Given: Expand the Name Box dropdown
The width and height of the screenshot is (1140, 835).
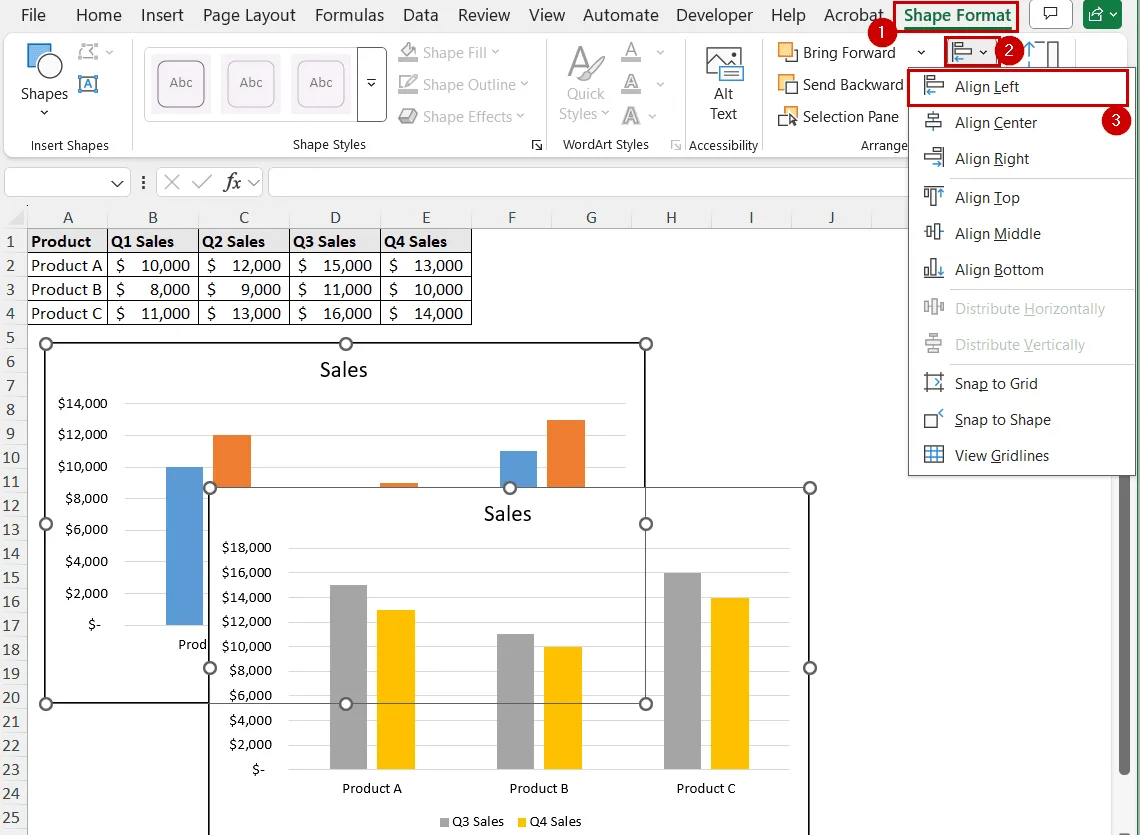Looking at the screenshot, I should [117, 183].
